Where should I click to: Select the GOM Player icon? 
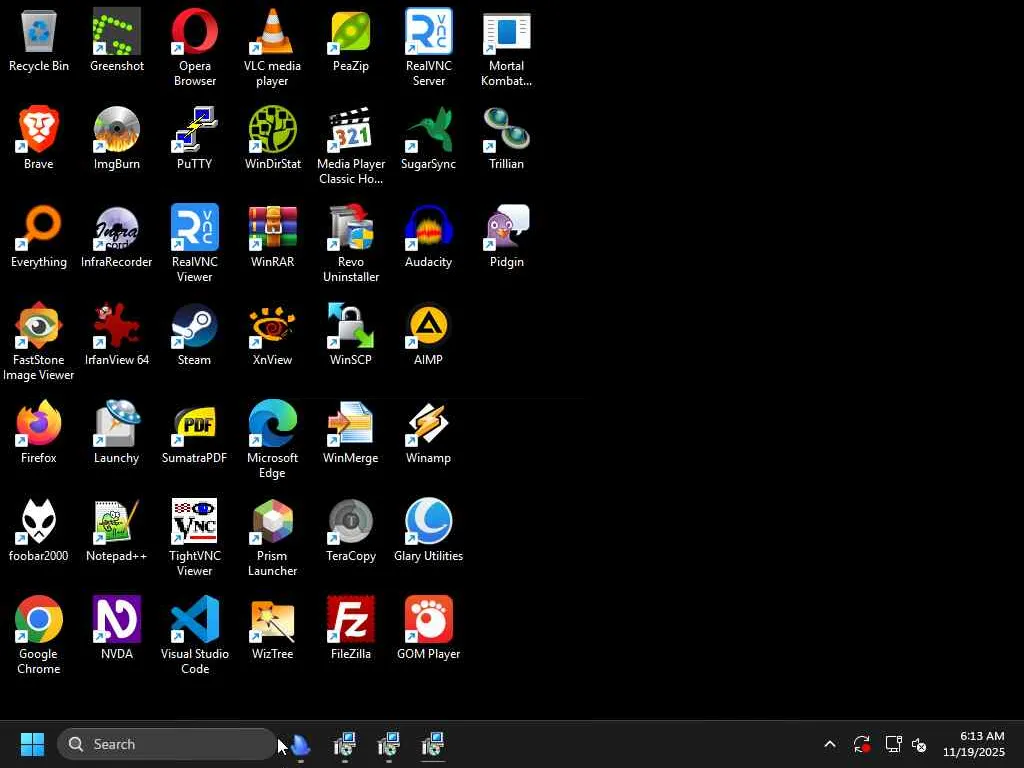[x=428, y=628]
